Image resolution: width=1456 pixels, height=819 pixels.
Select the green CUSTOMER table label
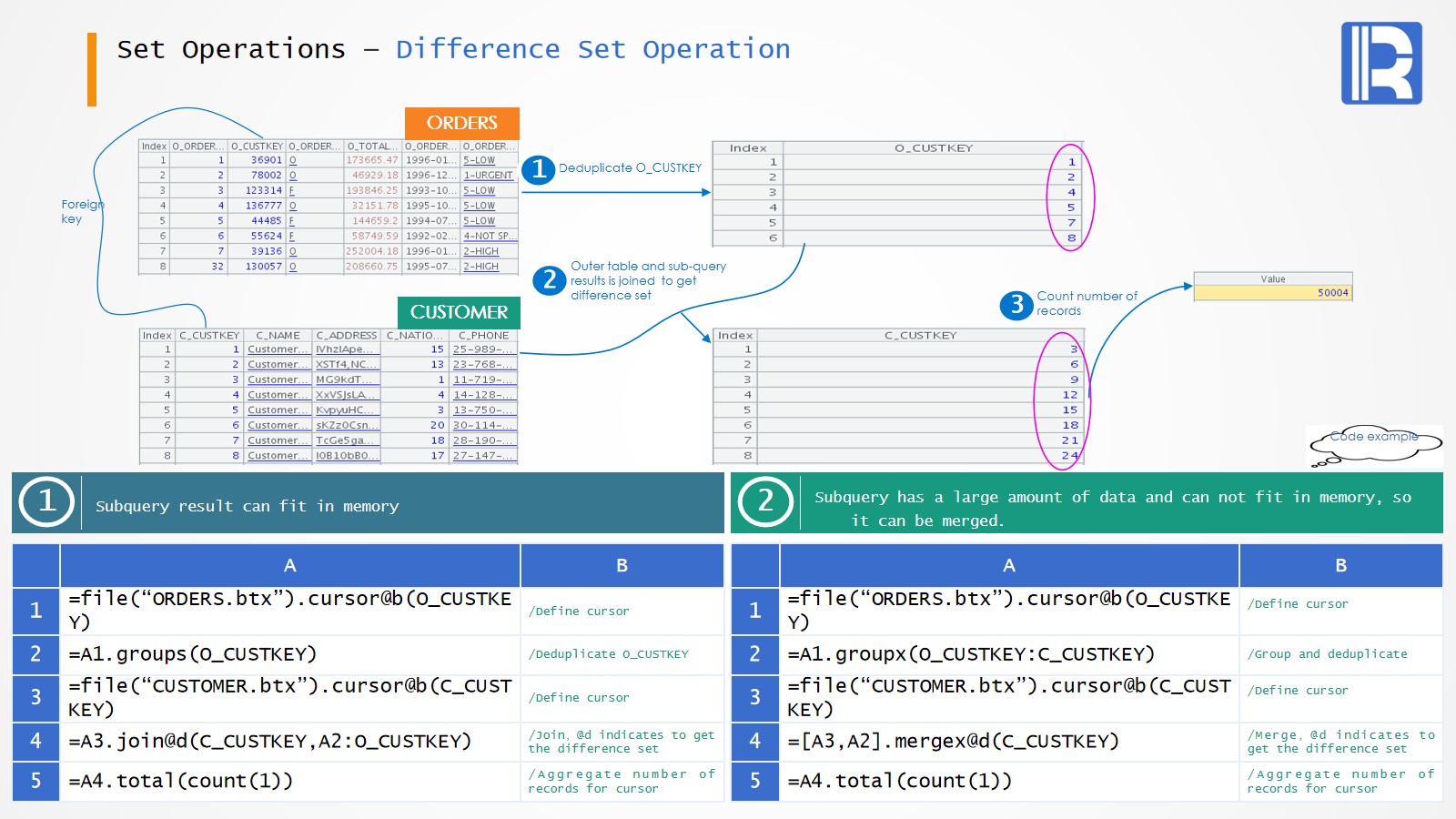(x=459, y=312)
